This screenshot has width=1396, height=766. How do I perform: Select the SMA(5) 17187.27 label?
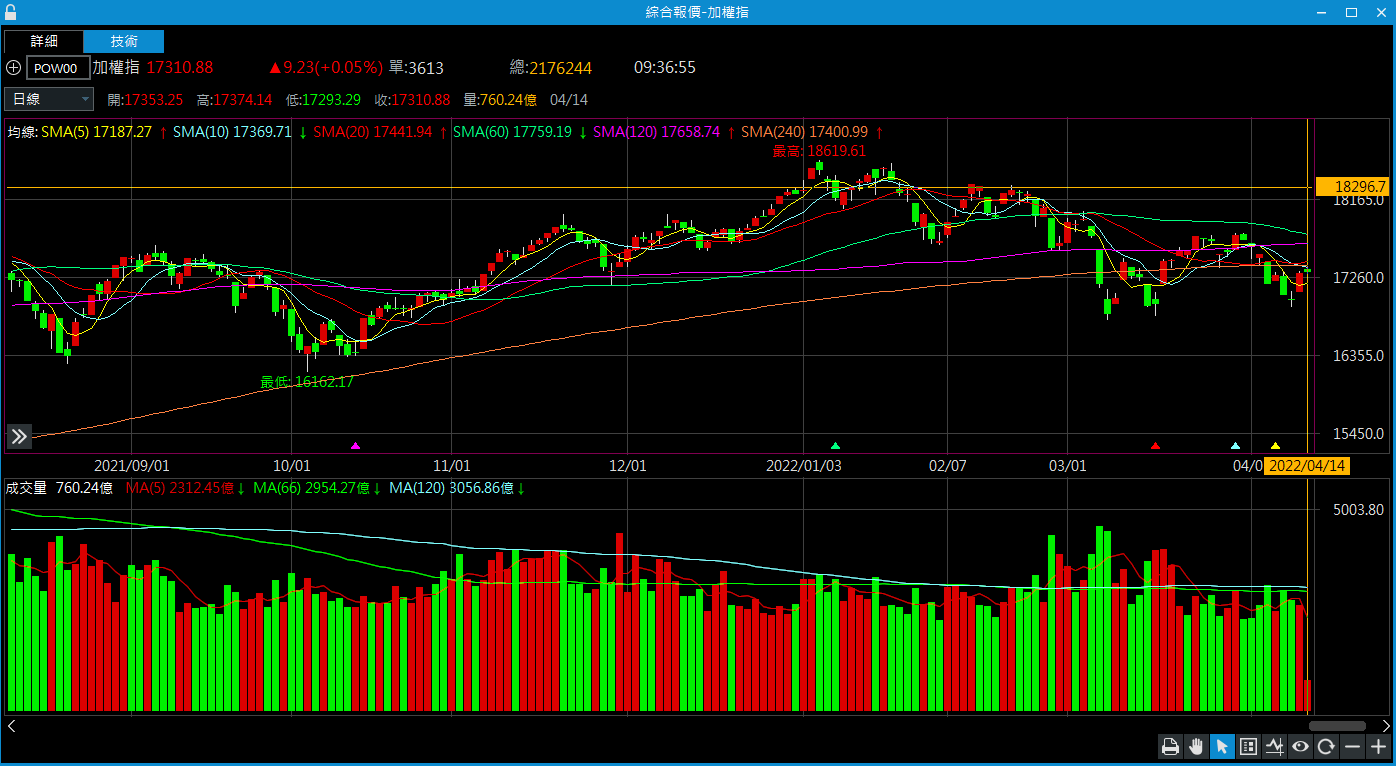point(96,132)
